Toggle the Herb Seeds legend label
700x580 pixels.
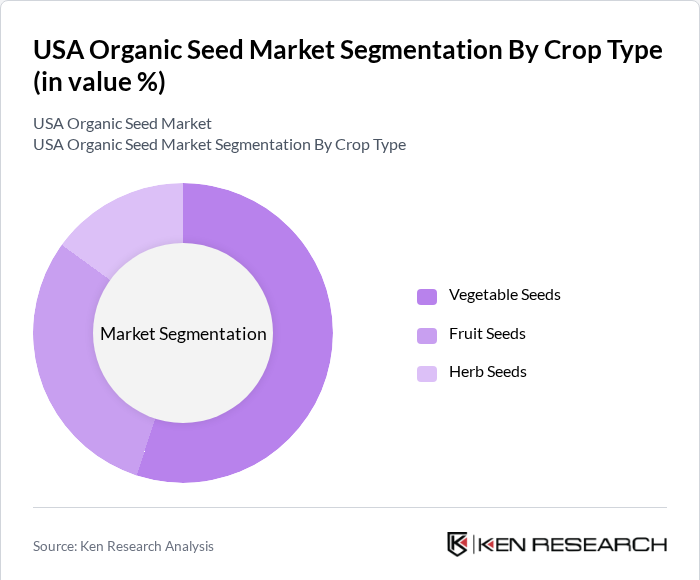487,372
